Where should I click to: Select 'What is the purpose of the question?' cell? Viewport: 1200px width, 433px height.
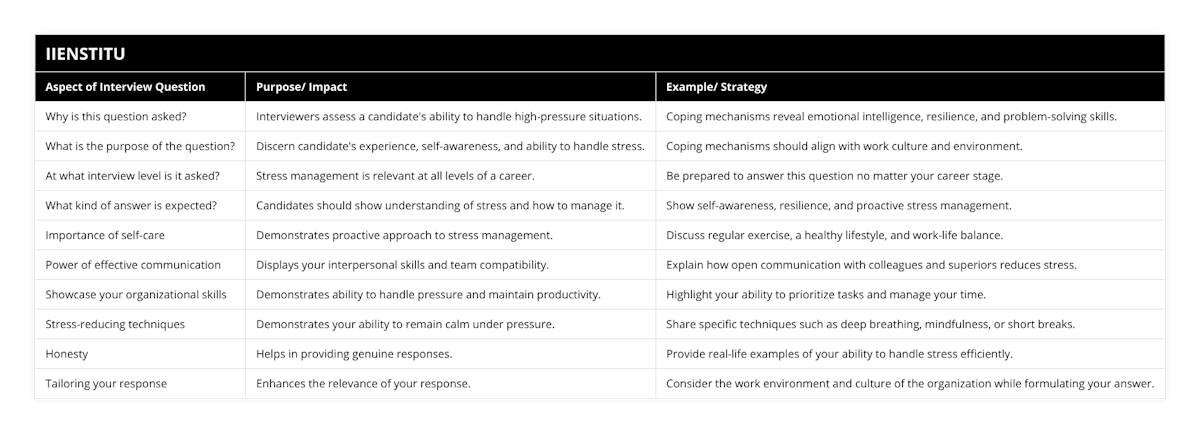click(x=140, y=146)
